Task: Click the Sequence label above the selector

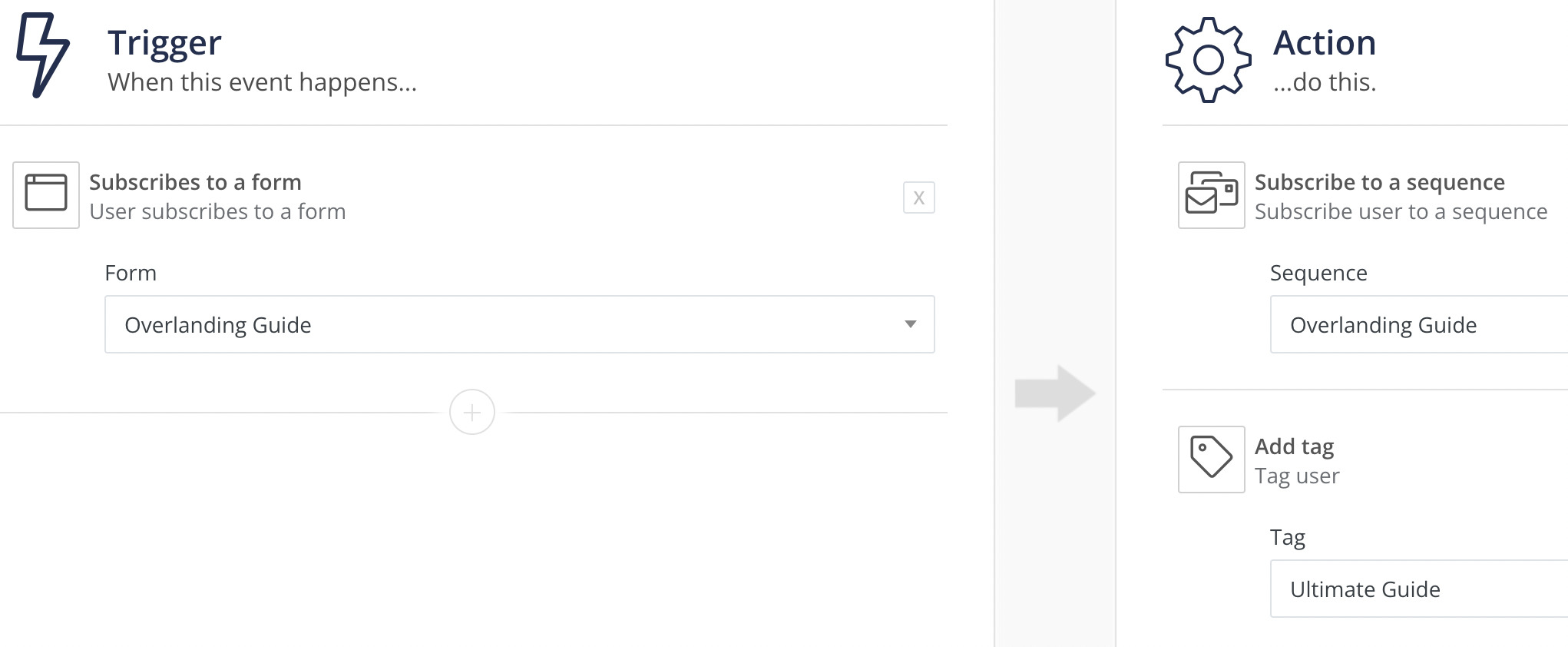Action: pos(1318,273)
